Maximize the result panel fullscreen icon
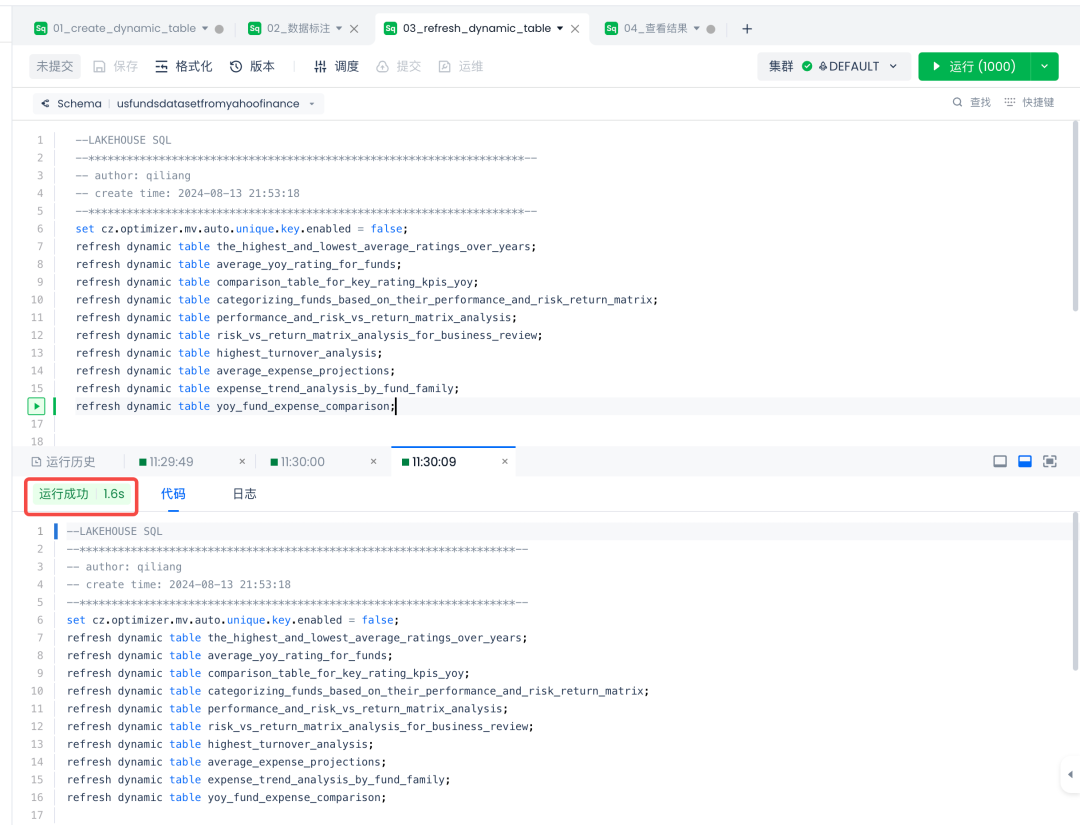This screenshot has width=1080, height=825. pyautogui.click(x=1050, y=461)
